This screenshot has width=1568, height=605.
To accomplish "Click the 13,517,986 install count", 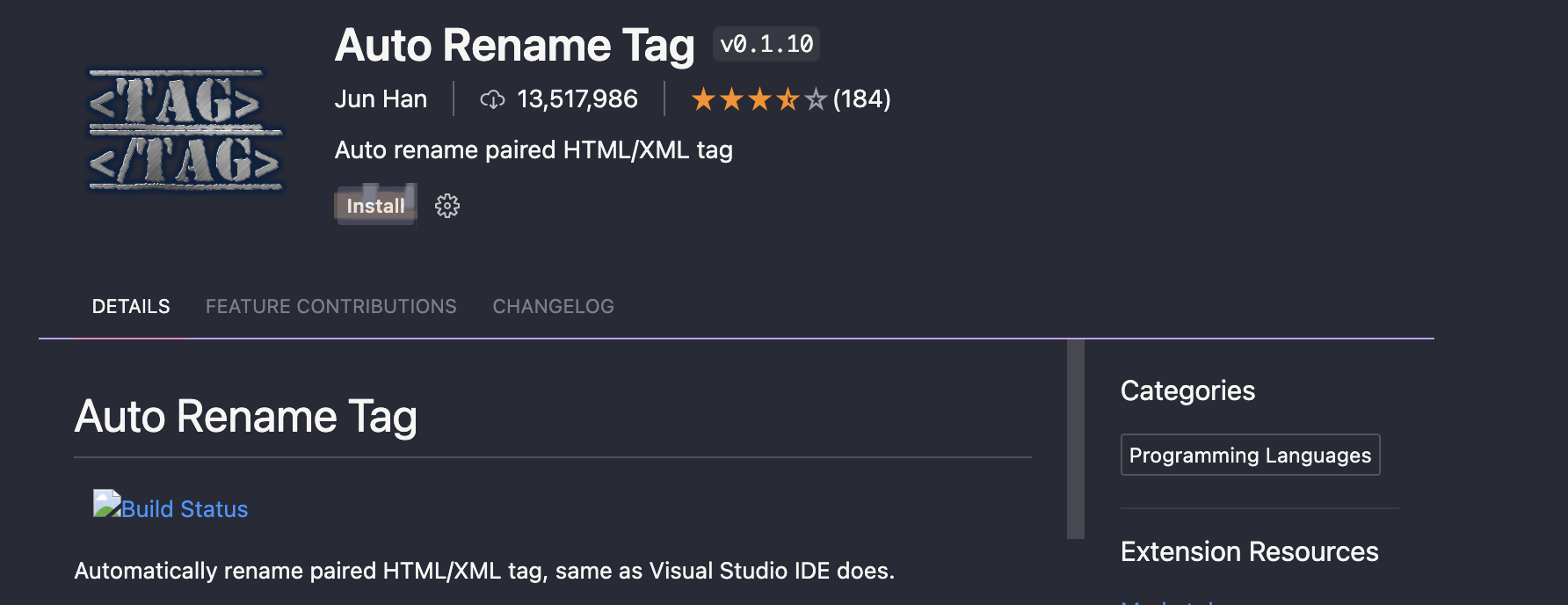I will (x=577, y=99).
